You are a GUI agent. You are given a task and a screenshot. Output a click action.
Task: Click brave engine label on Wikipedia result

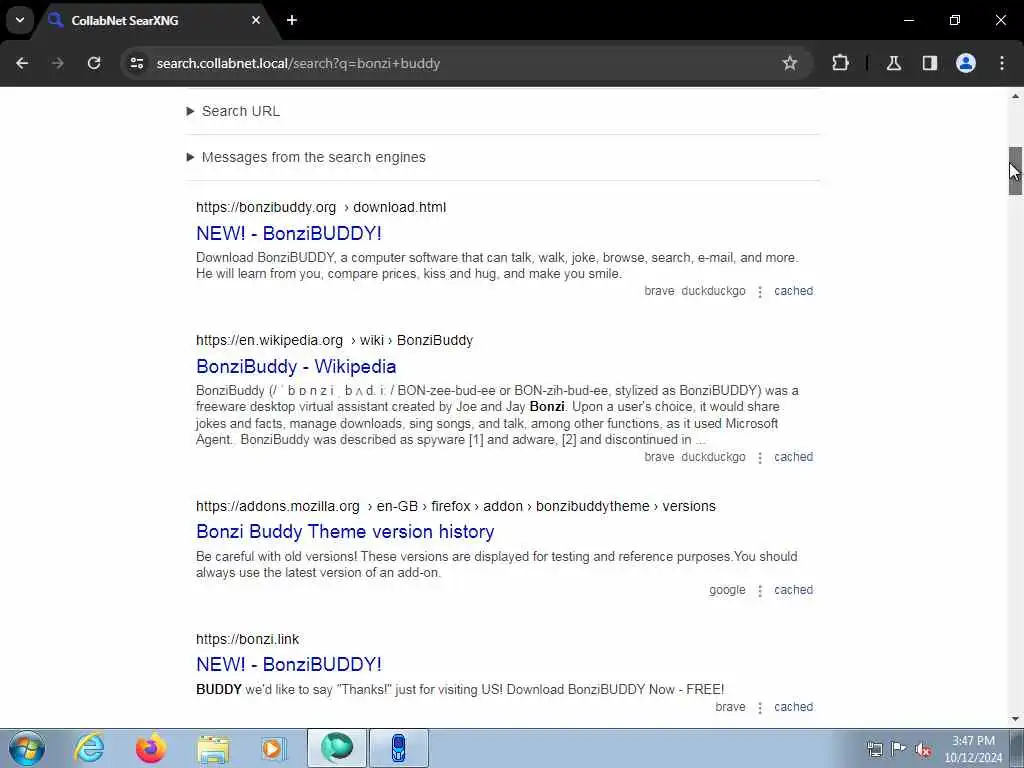point(659,457)
